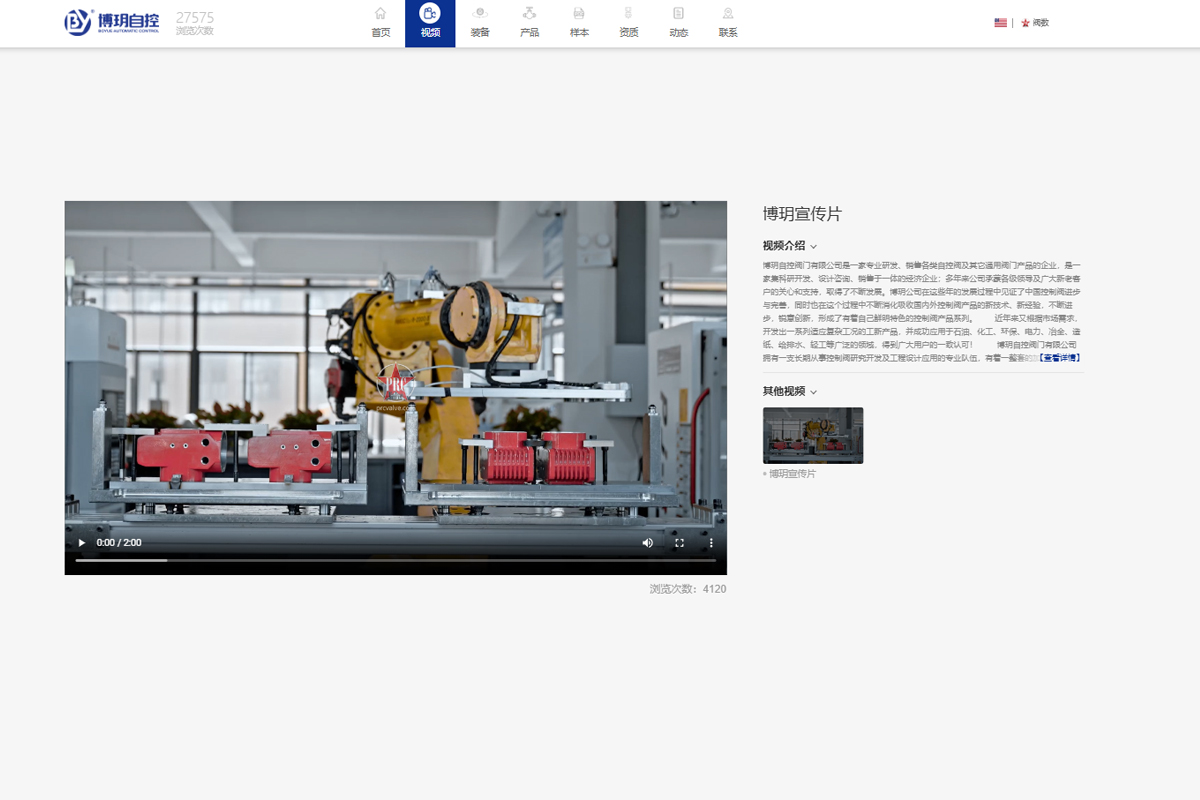This screenshot has height=800, width=1200.
Task: Toggle fullscreen mode on the video
Action: (679, 543)
